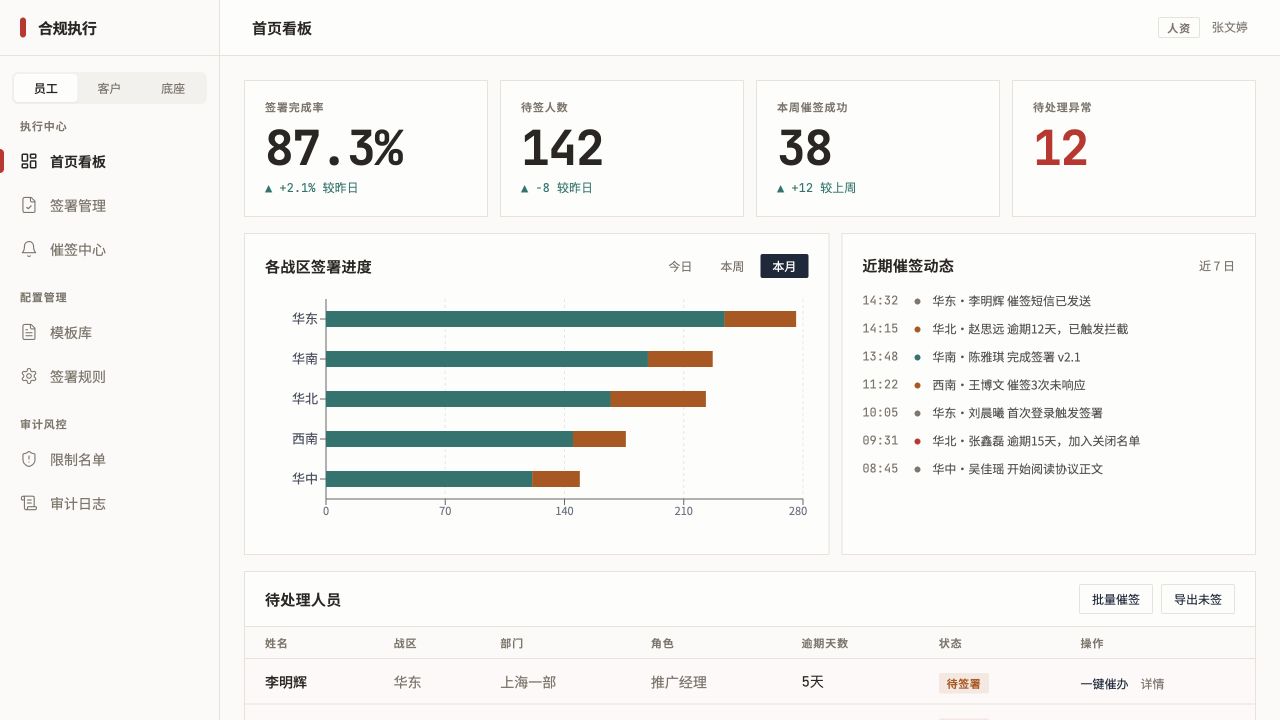
Task: Click the 批量催签 button
Action: 1116,599
